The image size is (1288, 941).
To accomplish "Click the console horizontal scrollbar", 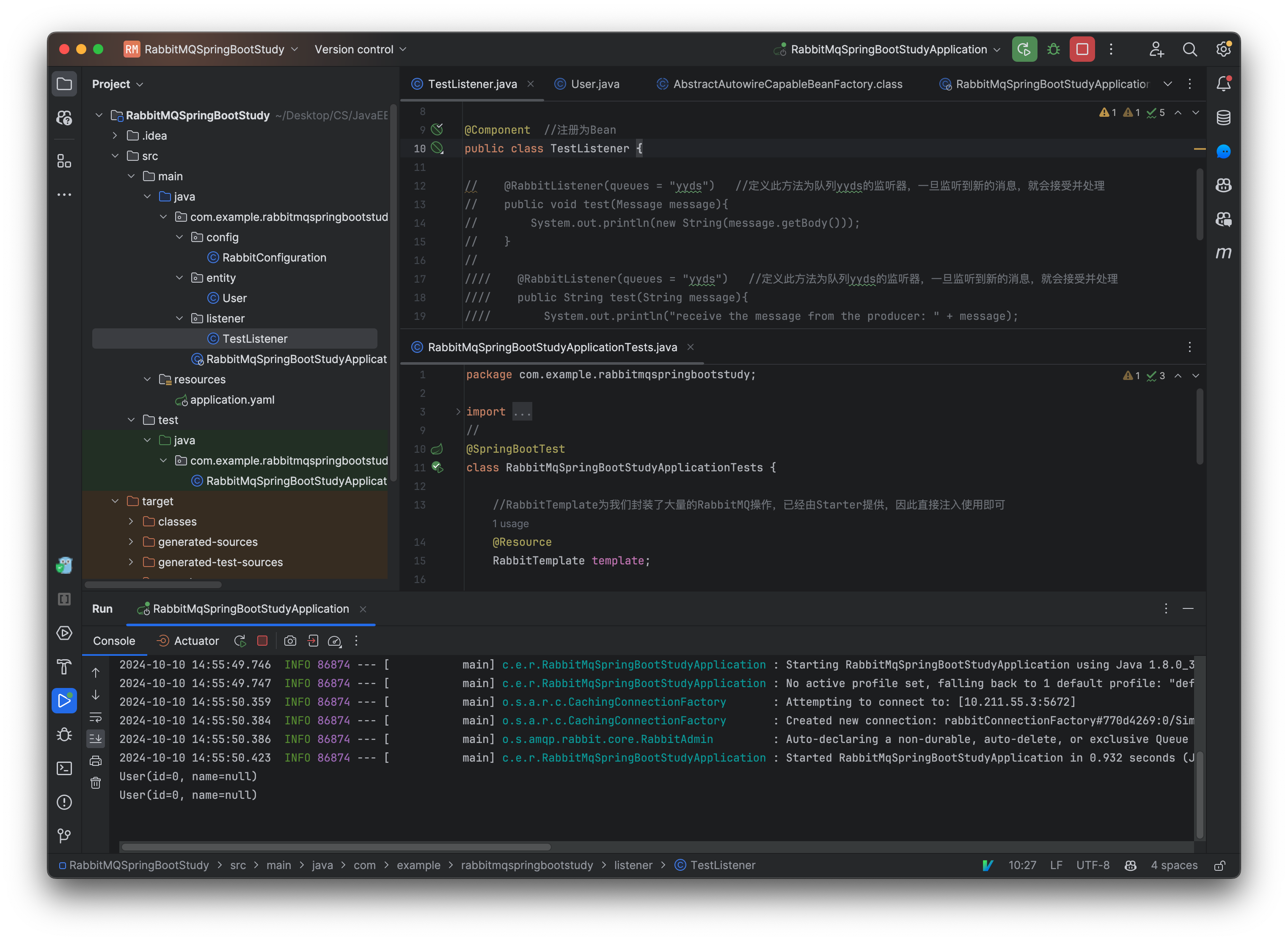I will (x=336, y=847).
